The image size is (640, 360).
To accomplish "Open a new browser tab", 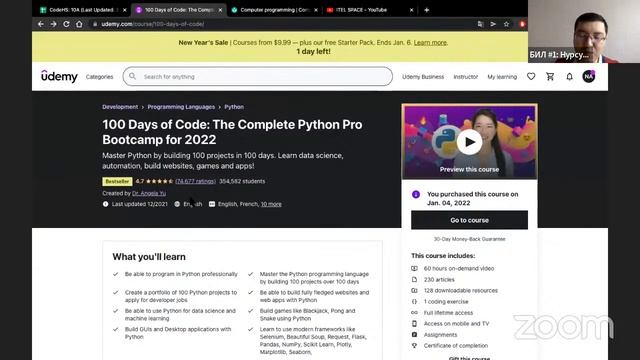I will pyautogui.click(x=427, y=10).
